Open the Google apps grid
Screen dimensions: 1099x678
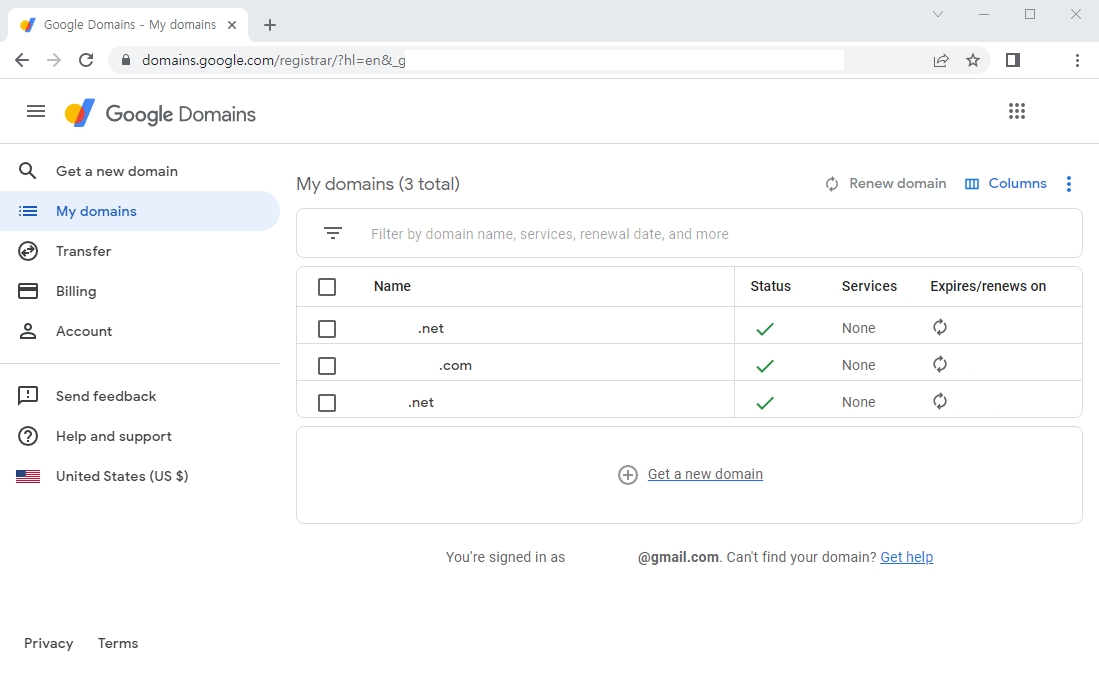(x=1016, y=111)
